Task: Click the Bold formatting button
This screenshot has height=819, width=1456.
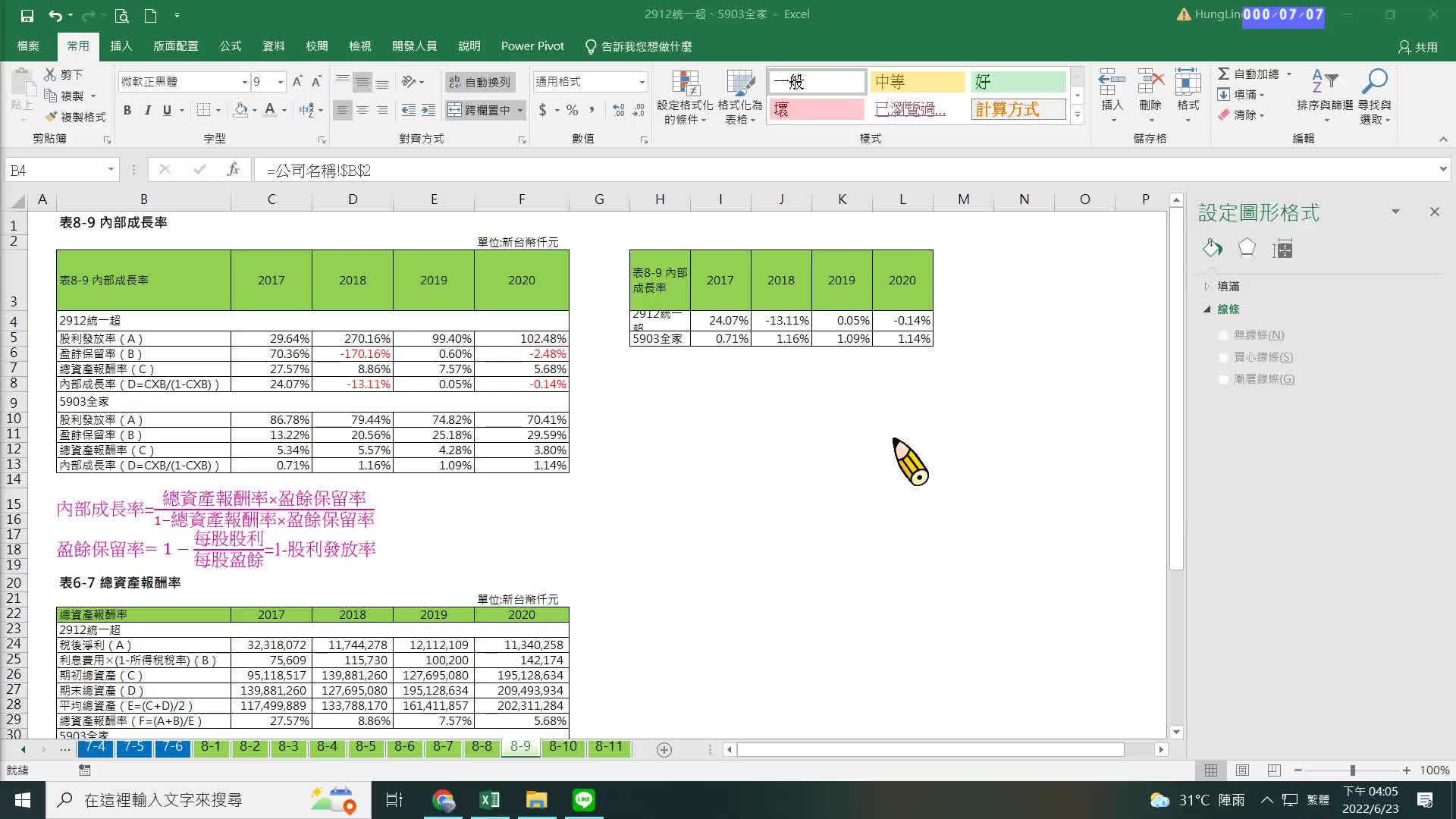Action: coord(127,110)
